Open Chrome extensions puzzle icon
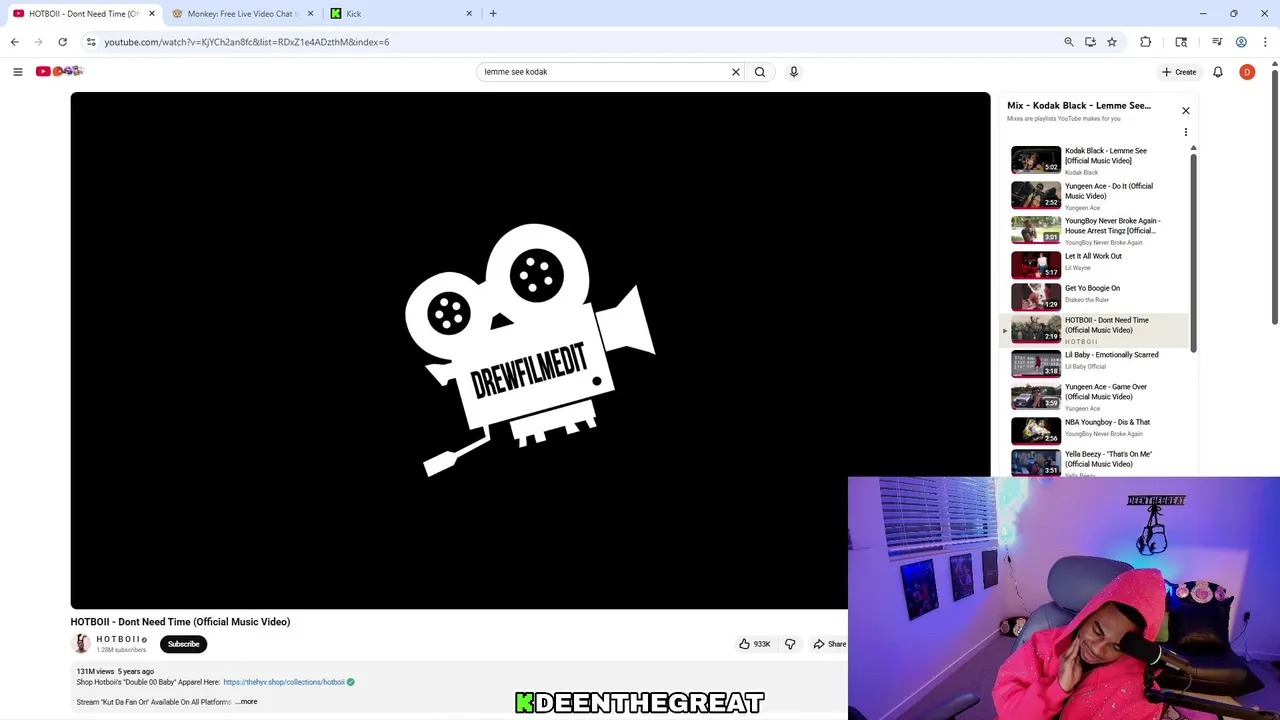 [x=1146, y=42]
